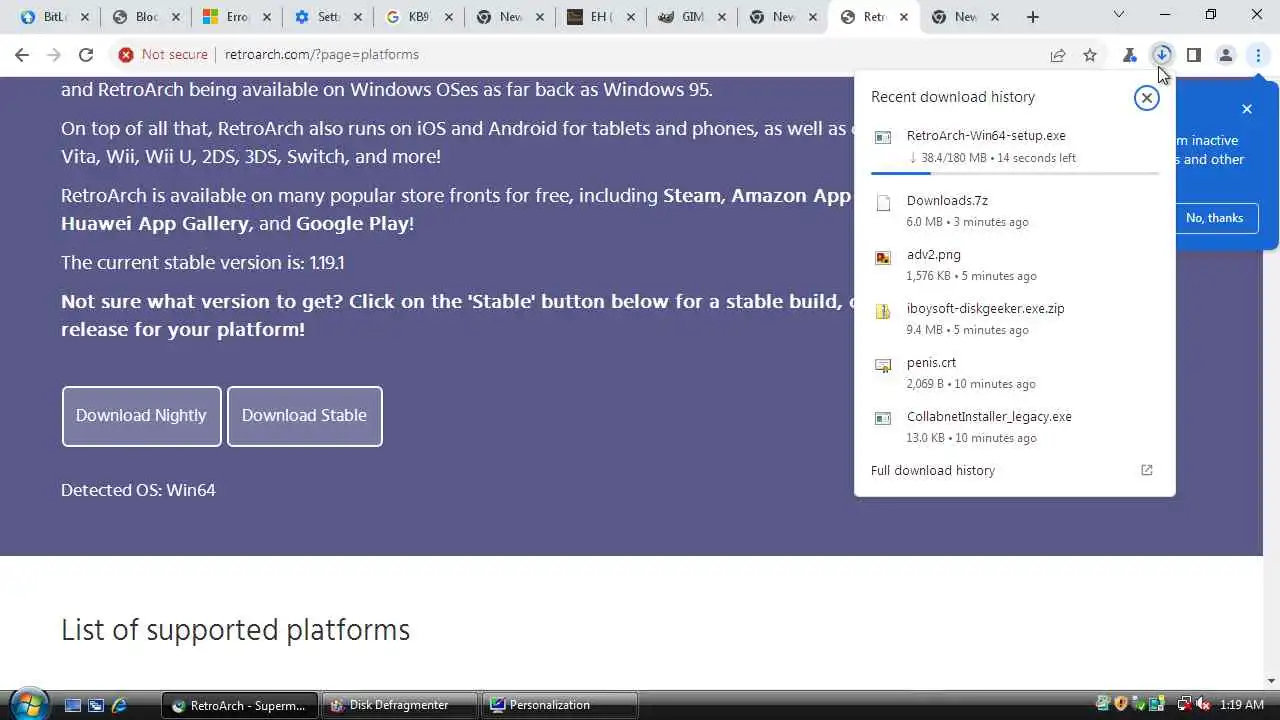Close the active RetroArch tab
1280x720 pixels.
tap(904, 17)
